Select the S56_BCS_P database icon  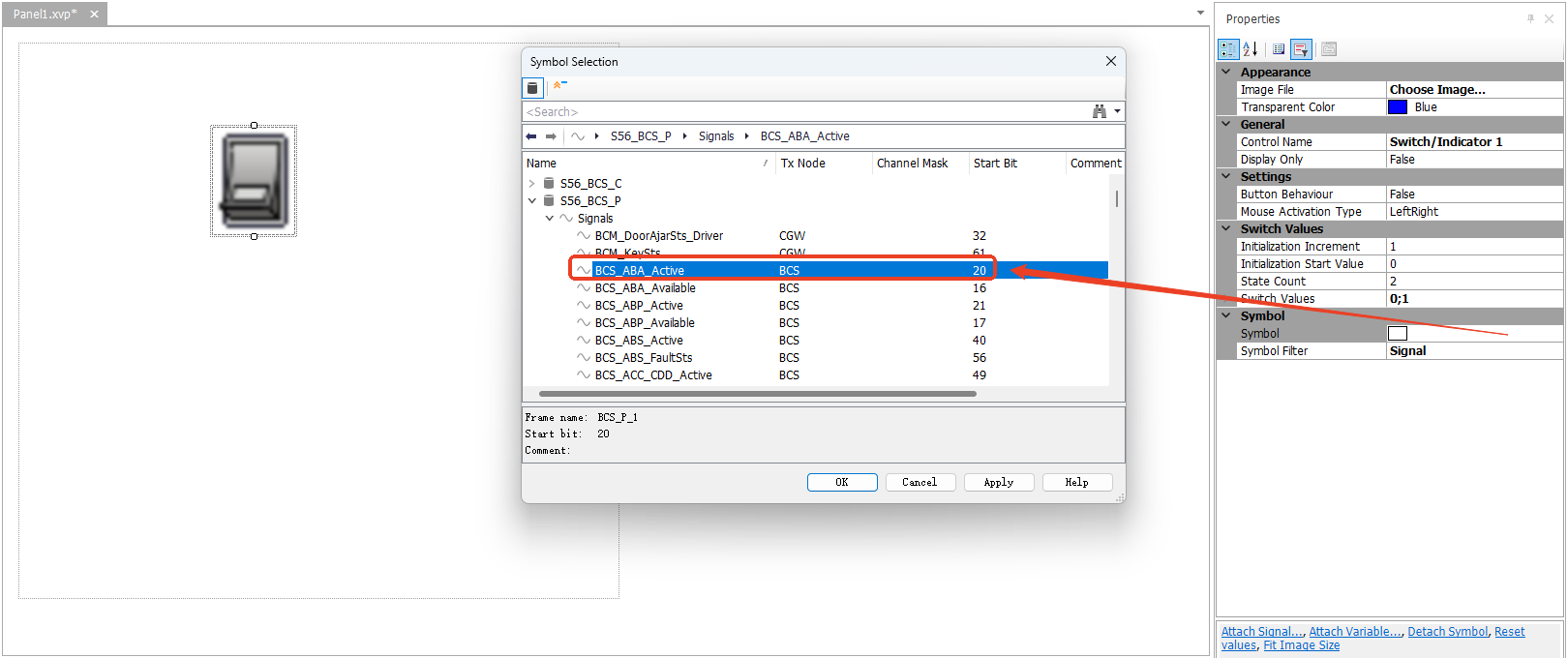[549, 200]
